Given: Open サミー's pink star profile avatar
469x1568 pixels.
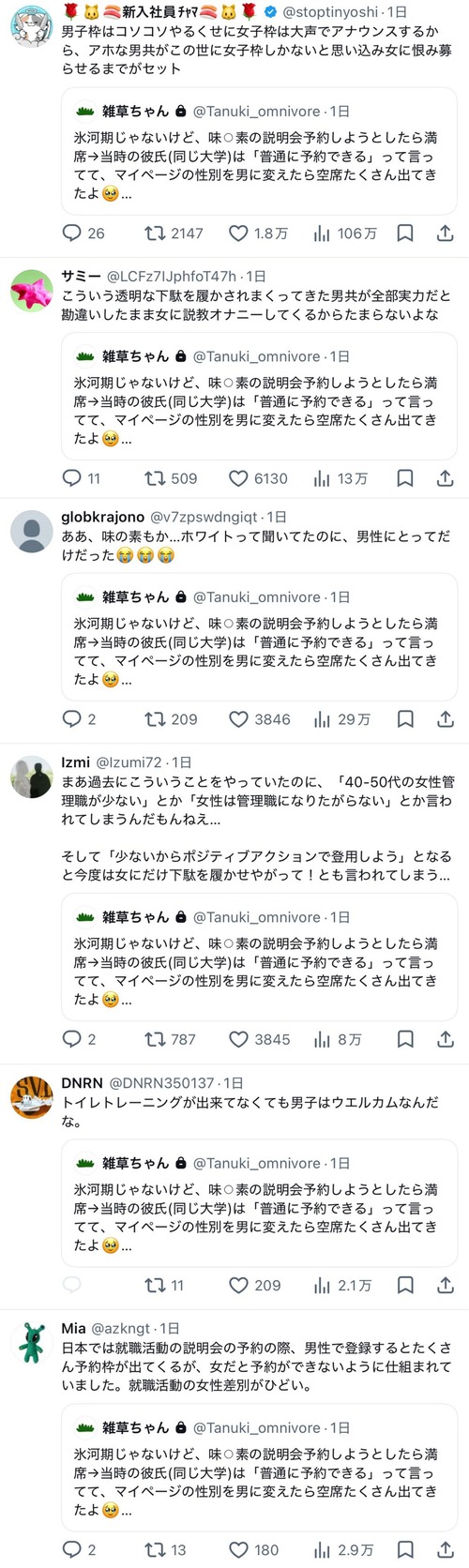Looking at the screenshot, I should [x=31, y=290].
